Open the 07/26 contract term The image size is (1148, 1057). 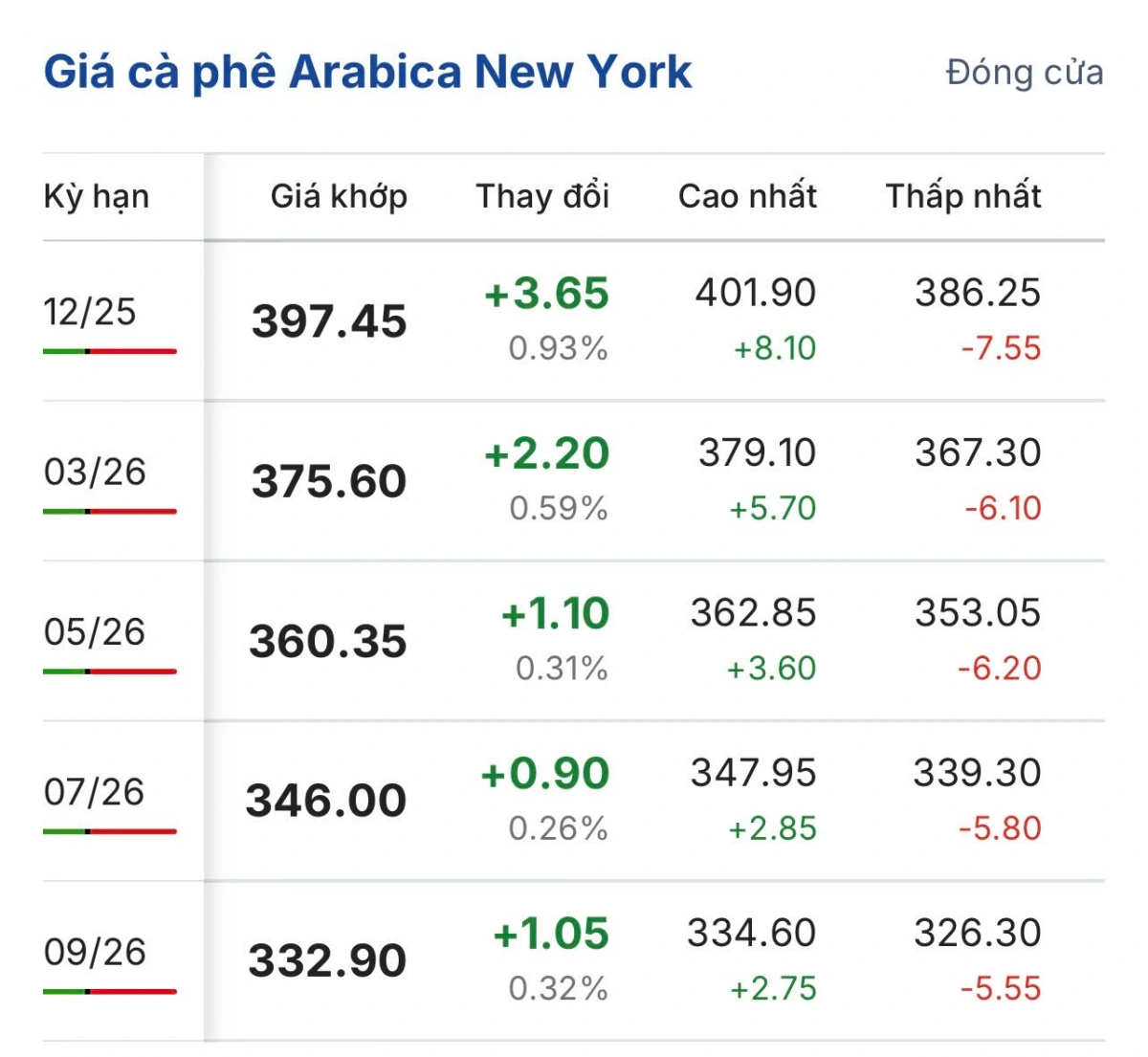[x=94, y=792]
